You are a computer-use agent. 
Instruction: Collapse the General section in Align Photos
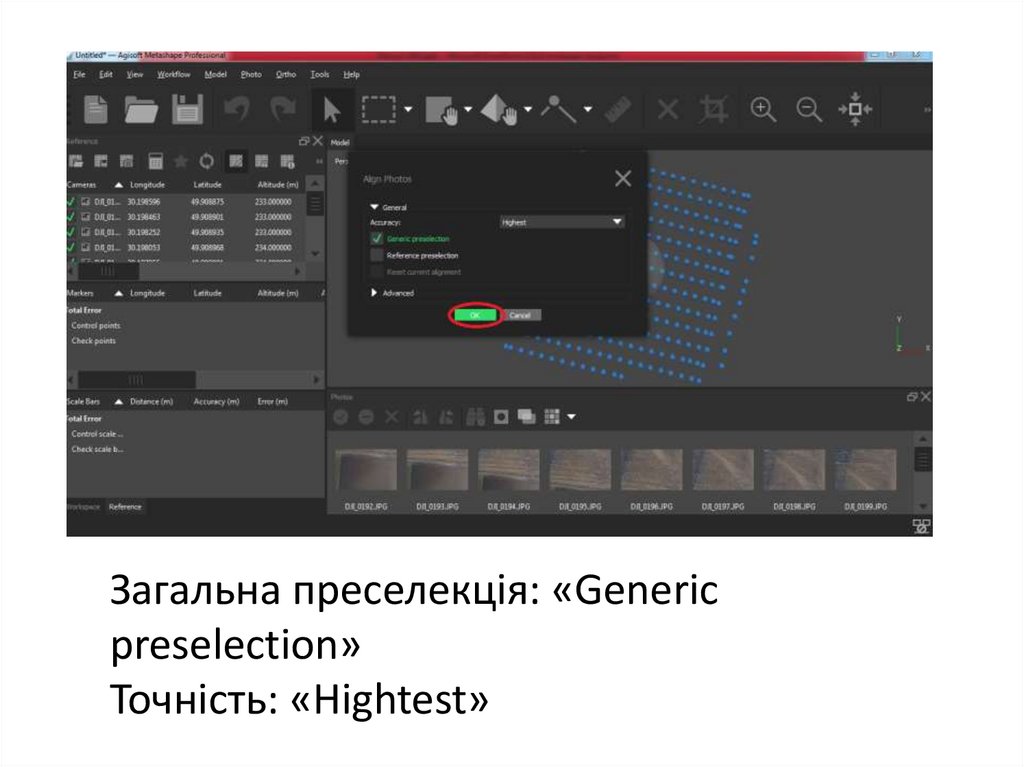tap(376, 205)
